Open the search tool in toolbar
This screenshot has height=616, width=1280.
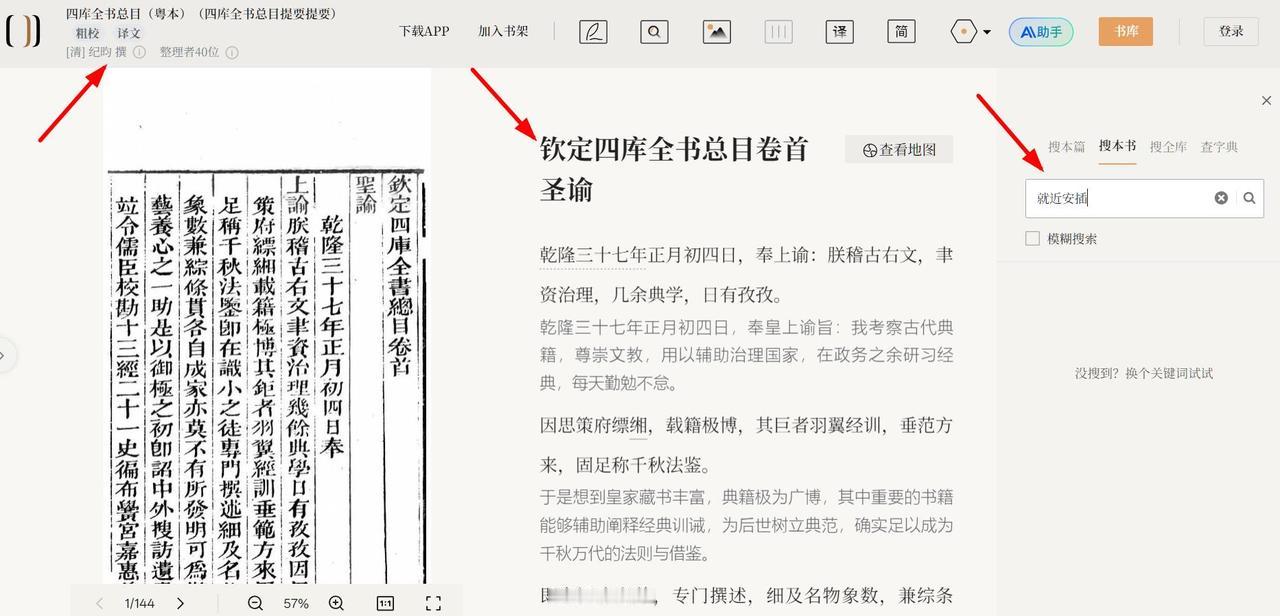tap(654, 32)
